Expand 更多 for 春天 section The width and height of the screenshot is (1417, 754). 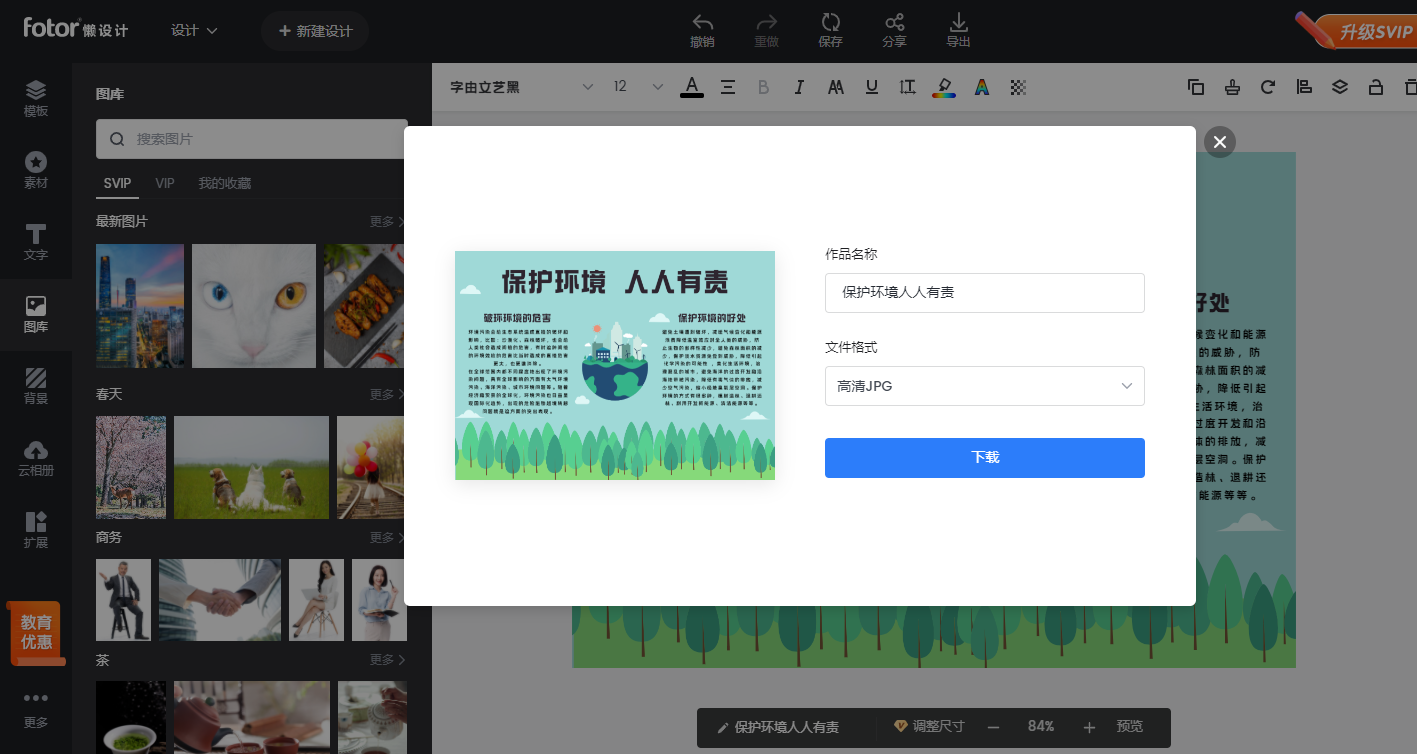(387, 395)
